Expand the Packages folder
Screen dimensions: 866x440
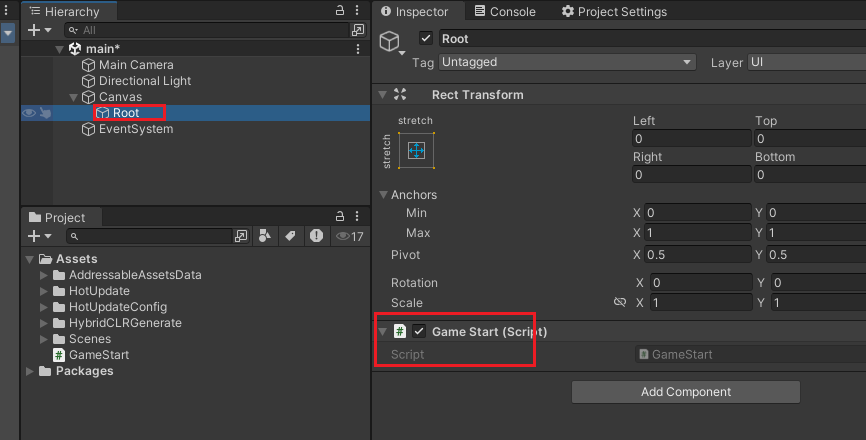pyautogui.click(x=30, y=372)
